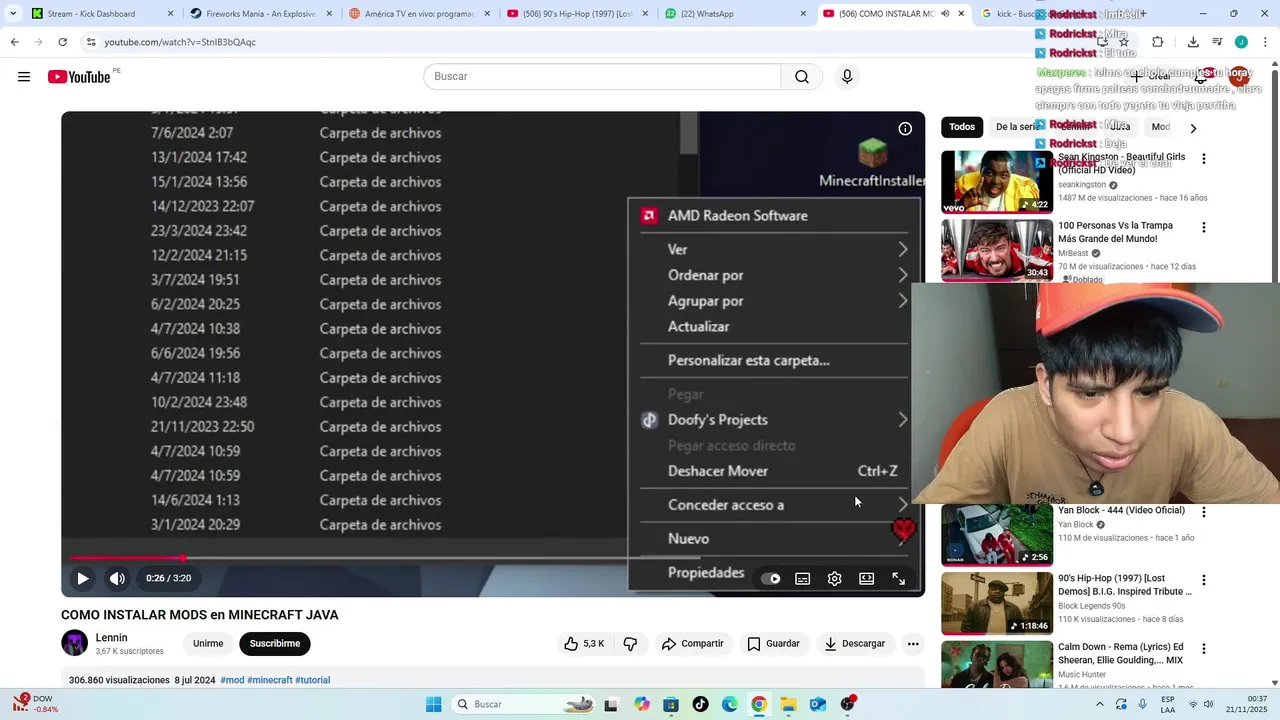Enter full screen mode
Screen dimensions: 1280x720
[x=898, y=579]
